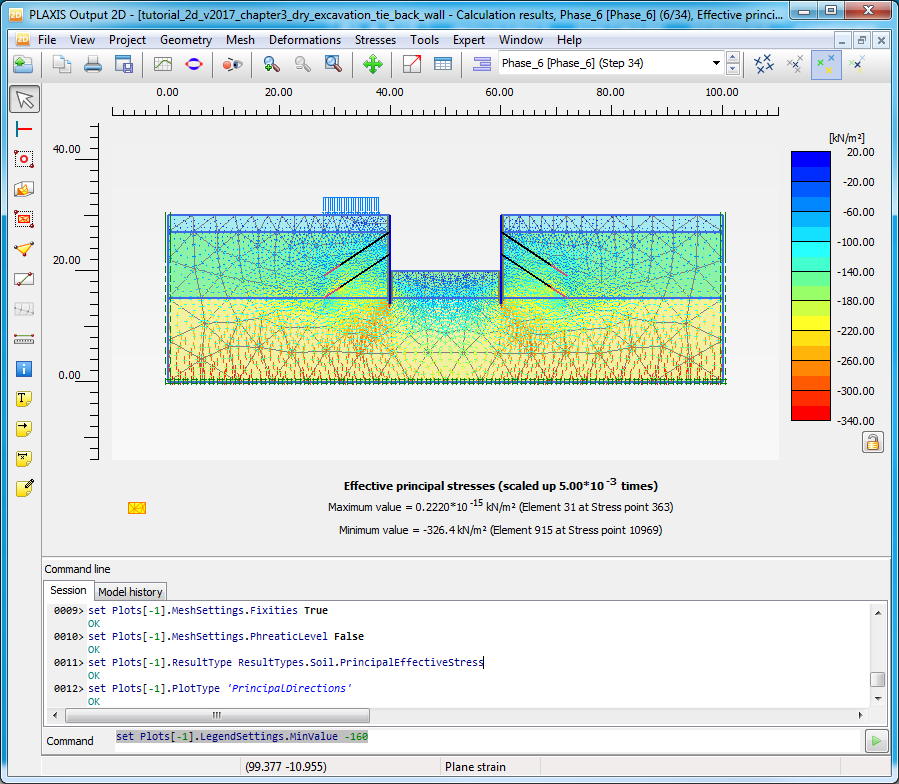Toggle the legend lock icon
The image size is (899, 784).
(x=872, y=442)
